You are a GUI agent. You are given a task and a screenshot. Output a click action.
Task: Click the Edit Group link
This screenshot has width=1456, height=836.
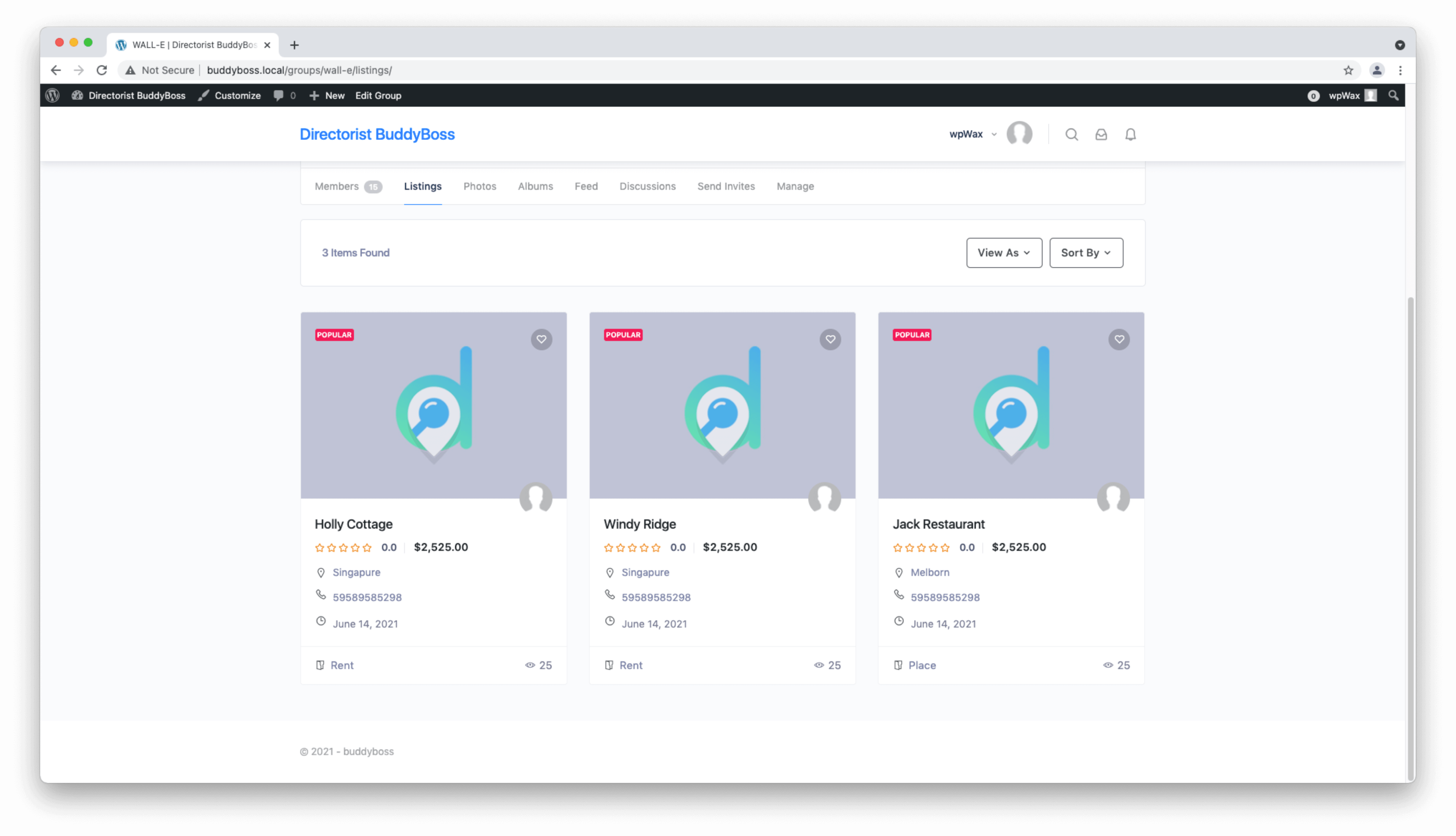coord(378,95)
